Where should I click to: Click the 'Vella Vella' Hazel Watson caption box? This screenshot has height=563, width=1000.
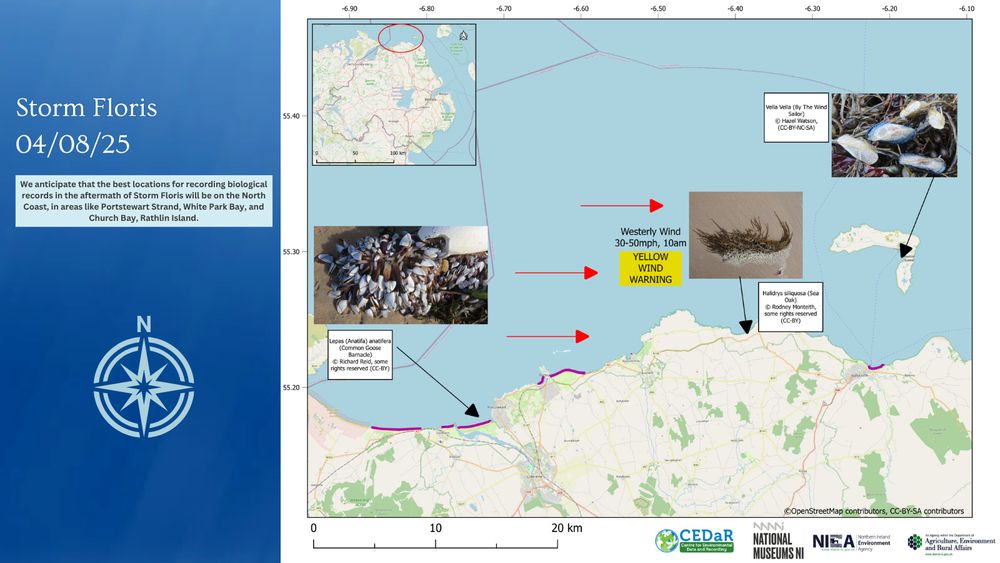(796, 117)
